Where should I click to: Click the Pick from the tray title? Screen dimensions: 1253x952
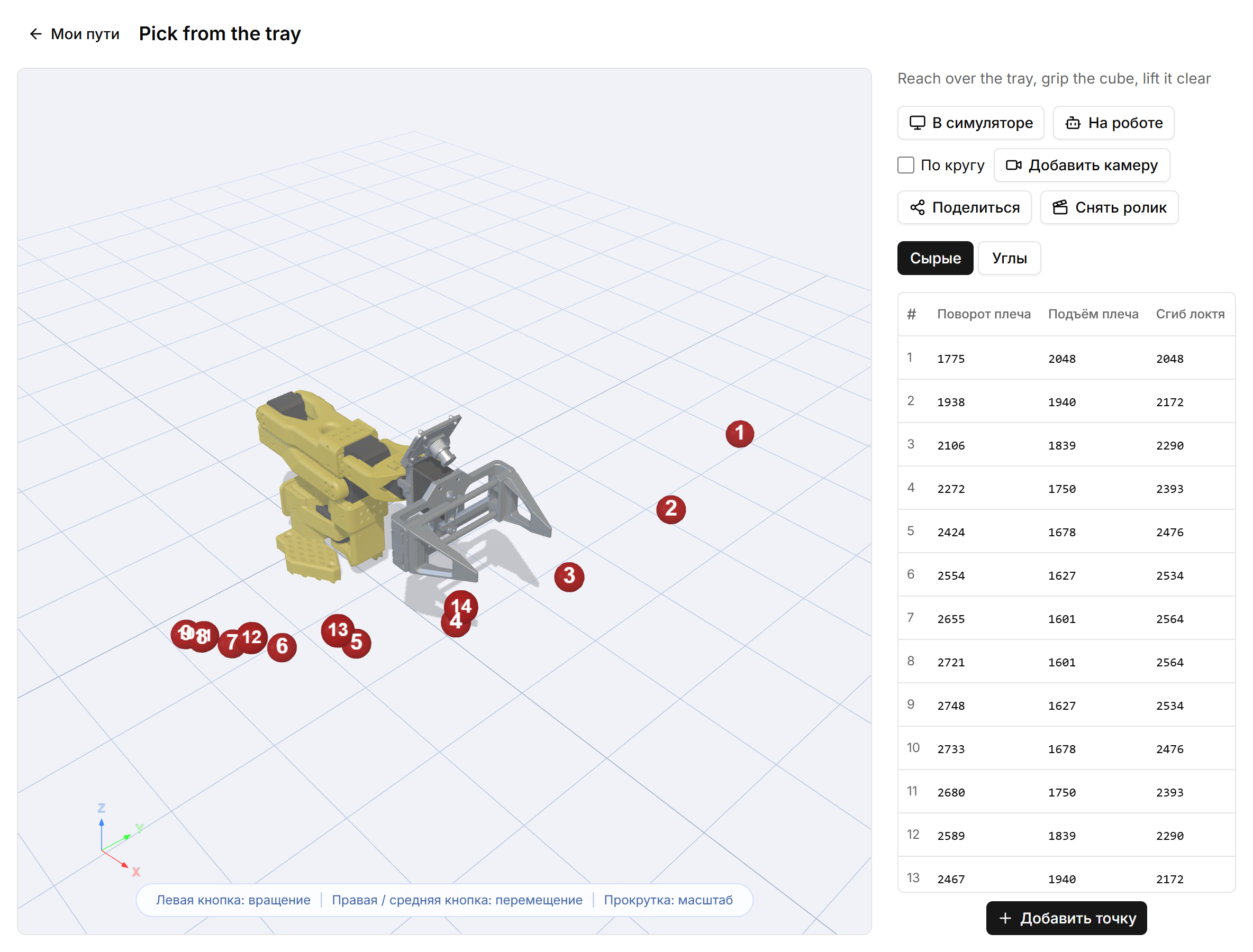tap(220, 33)
